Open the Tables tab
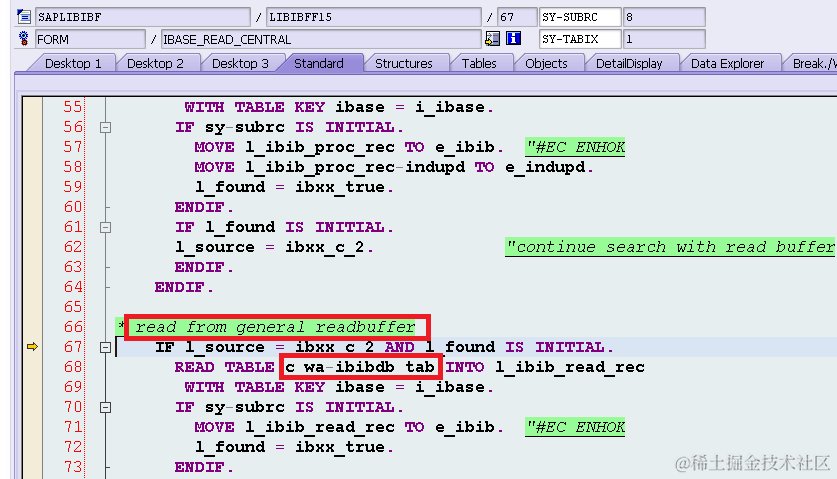 coord(479,64)
